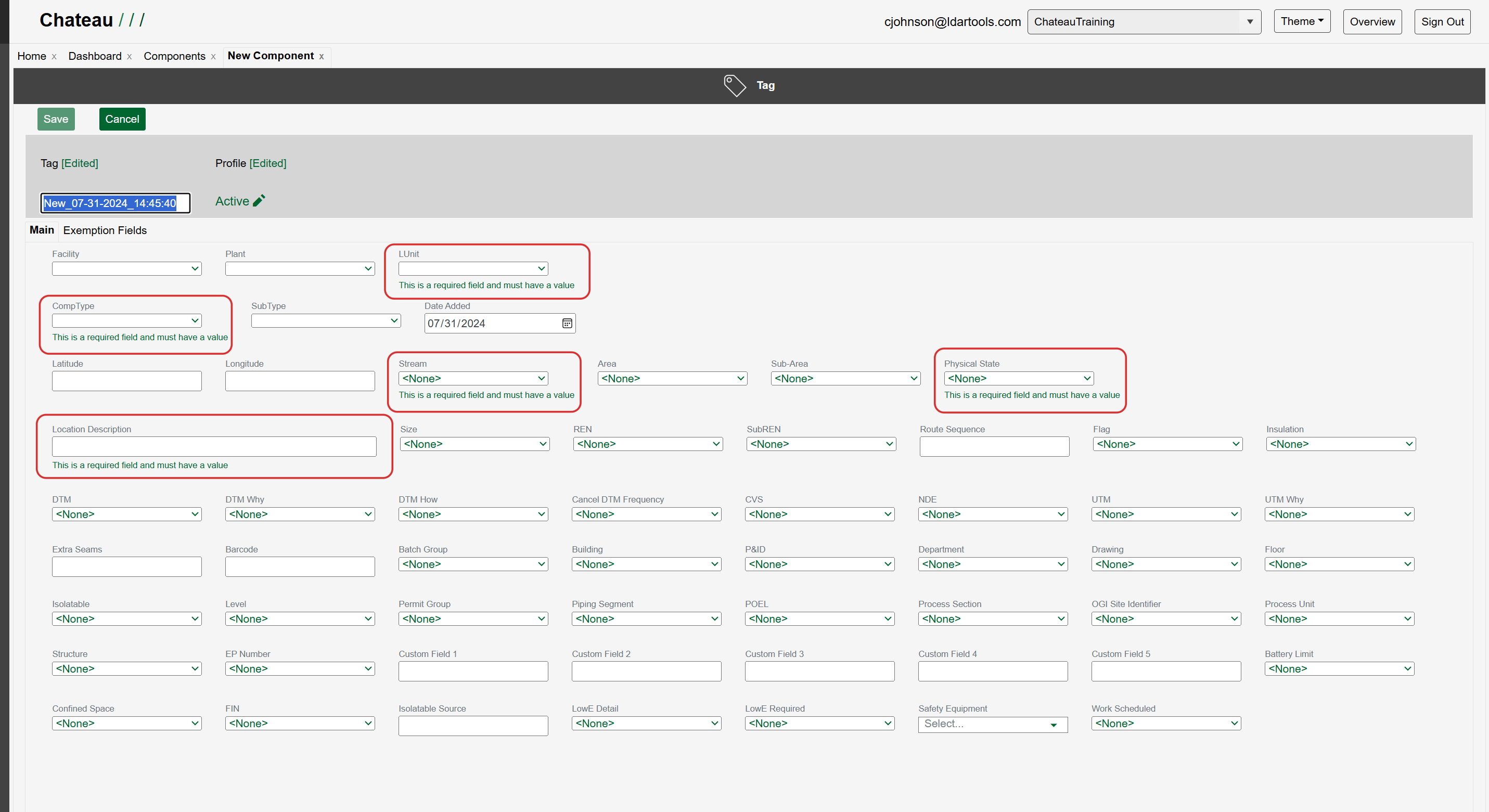Expand the SubType dropdown

pos(326,321)
